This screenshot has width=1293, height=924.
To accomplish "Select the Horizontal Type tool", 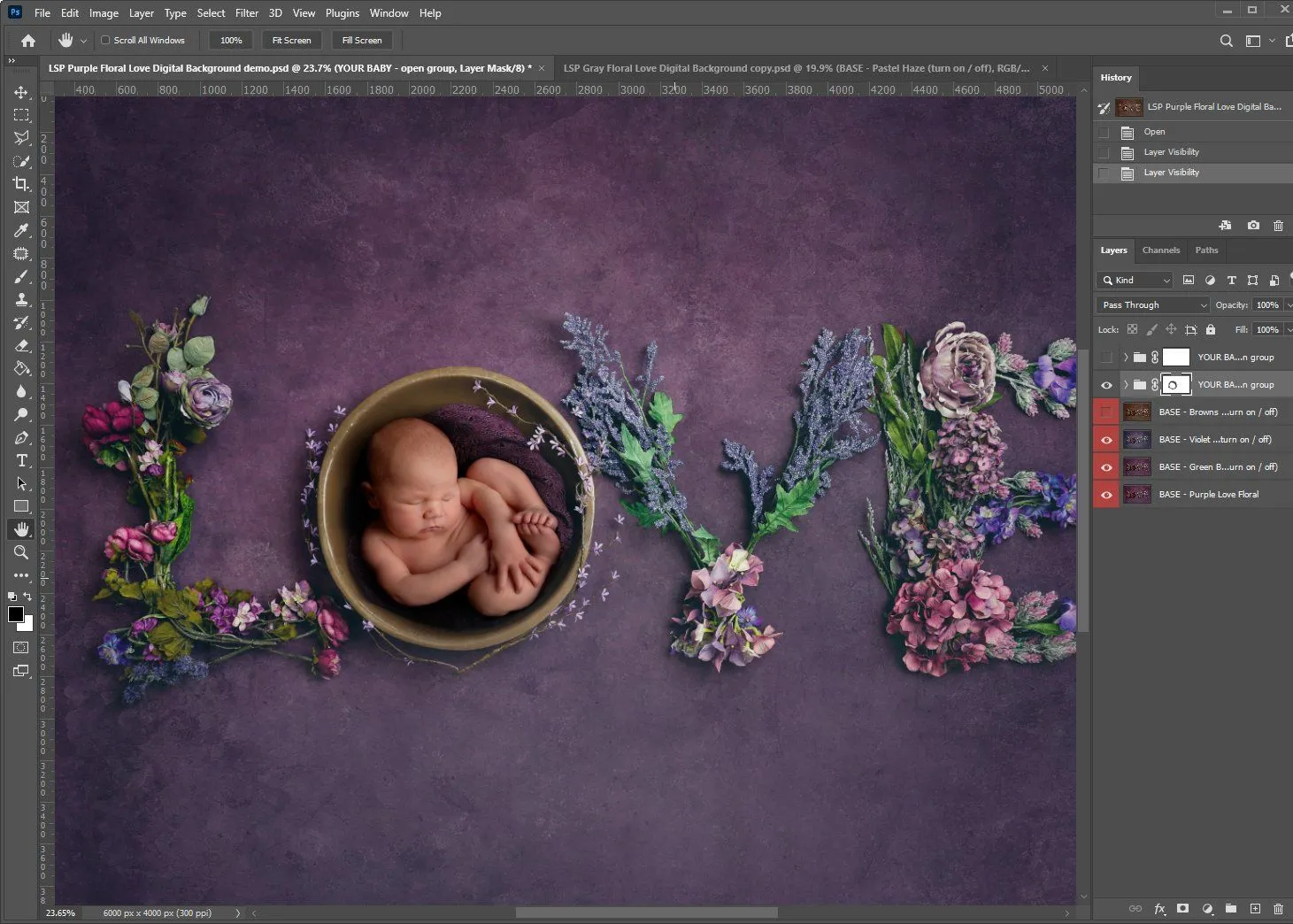I will pyautogui.click(x=21, y=460).
